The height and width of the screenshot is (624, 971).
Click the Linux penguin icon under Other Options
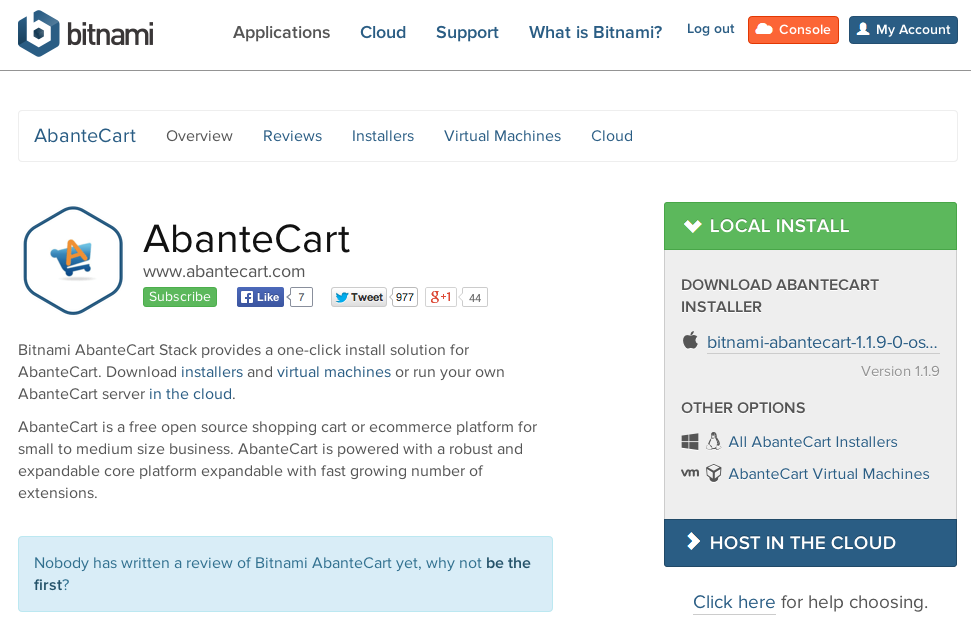click(x=714, y=441)
